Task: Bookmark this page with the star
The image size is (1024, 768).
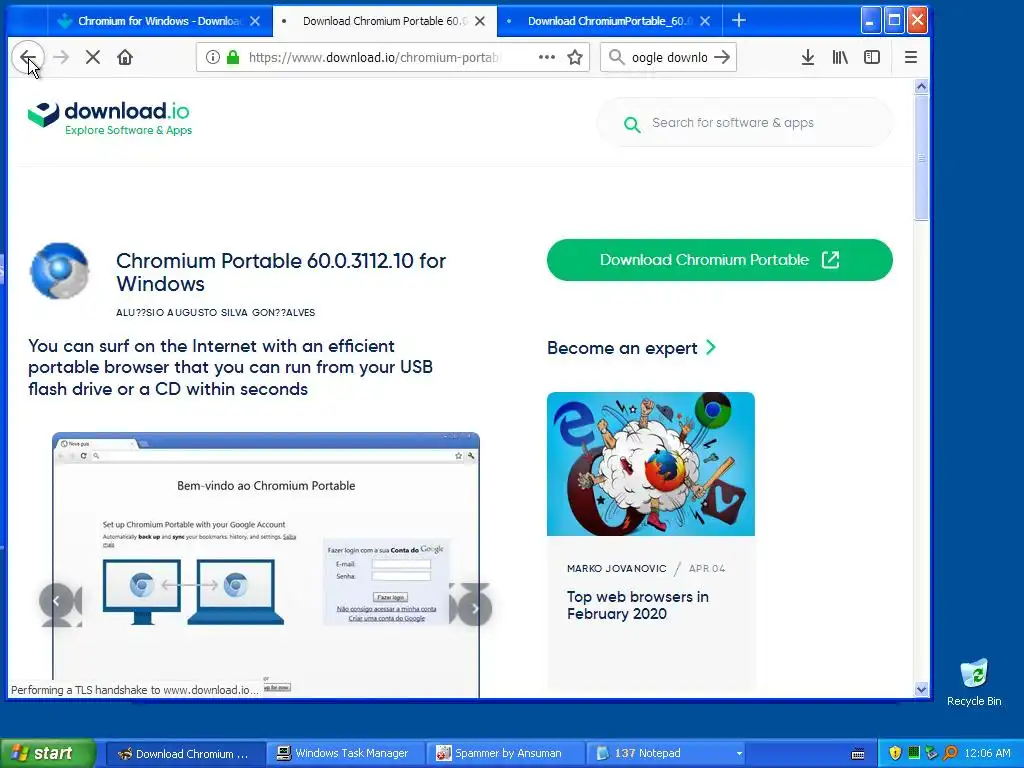Action: tap(575, 57)
